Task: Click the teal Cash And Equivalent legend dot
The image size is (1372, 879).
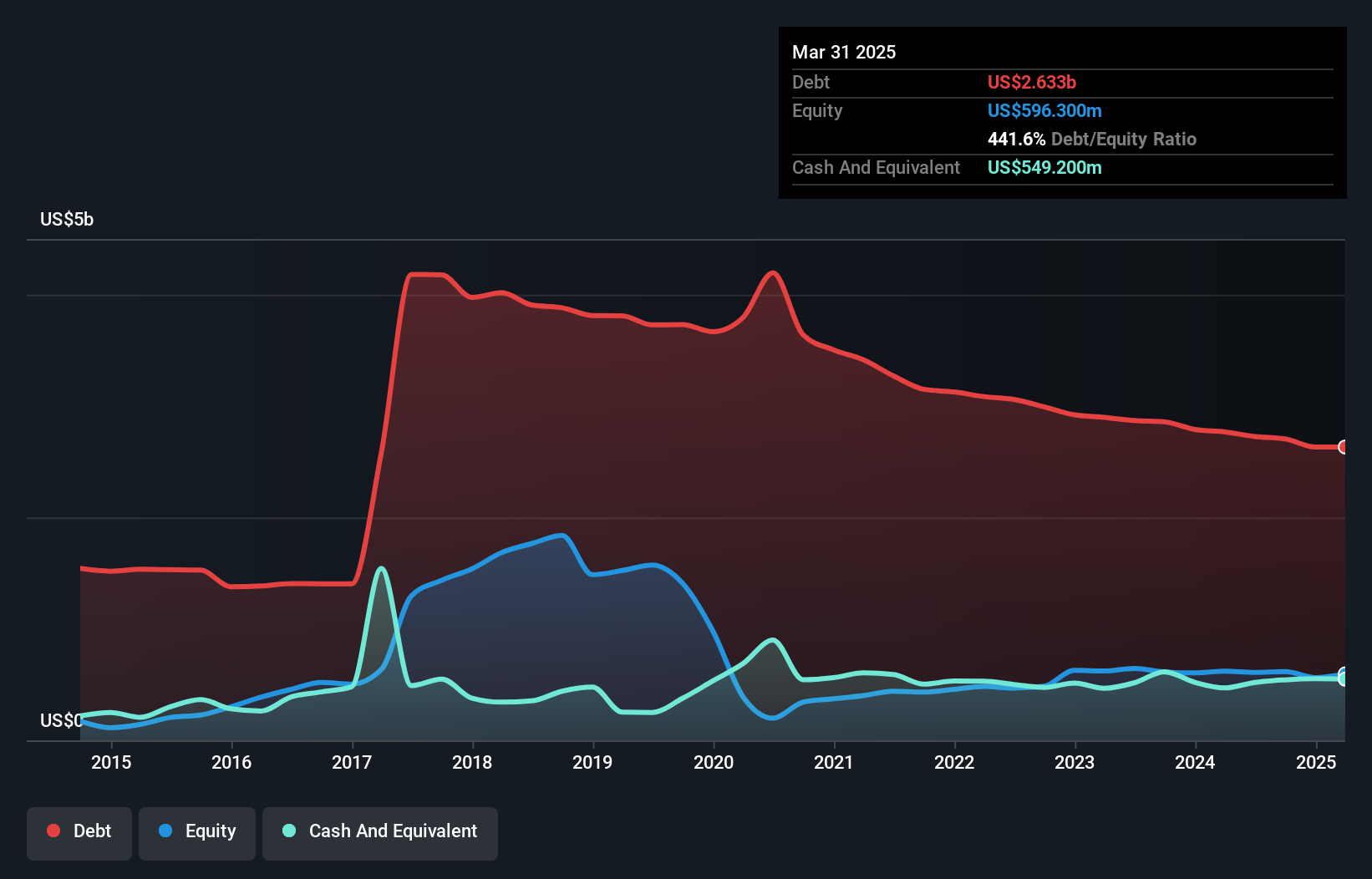Action: (x=289, y=831)
